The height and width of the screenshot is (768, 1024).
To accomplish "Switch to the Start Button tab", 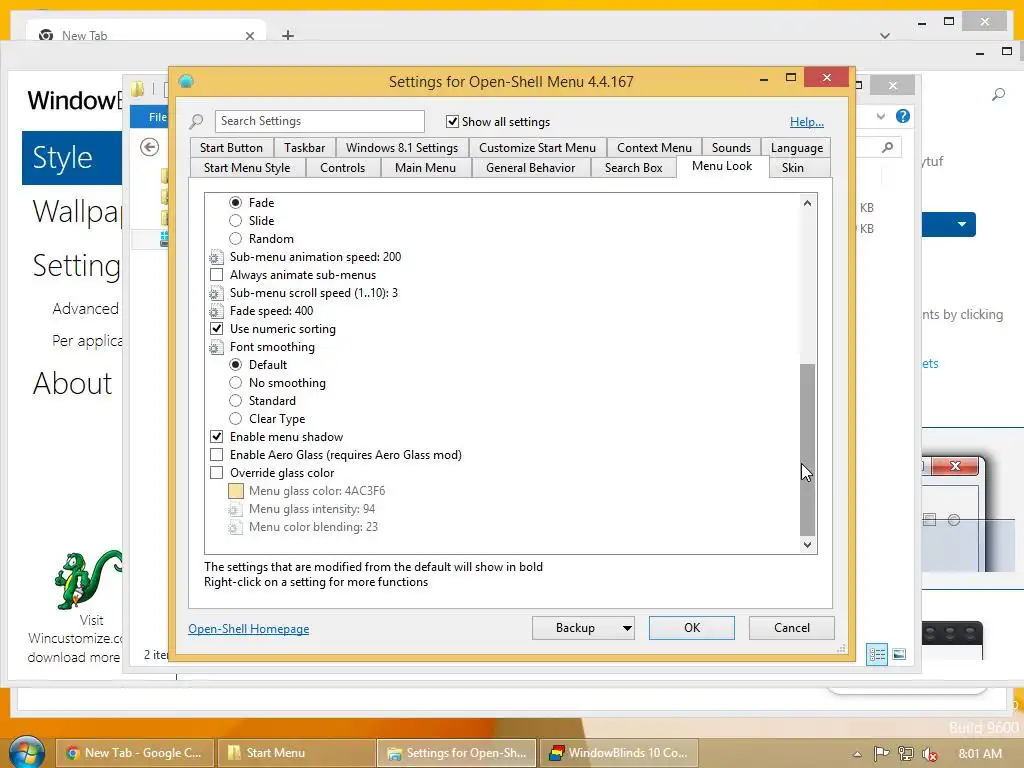I will point(231,148).
